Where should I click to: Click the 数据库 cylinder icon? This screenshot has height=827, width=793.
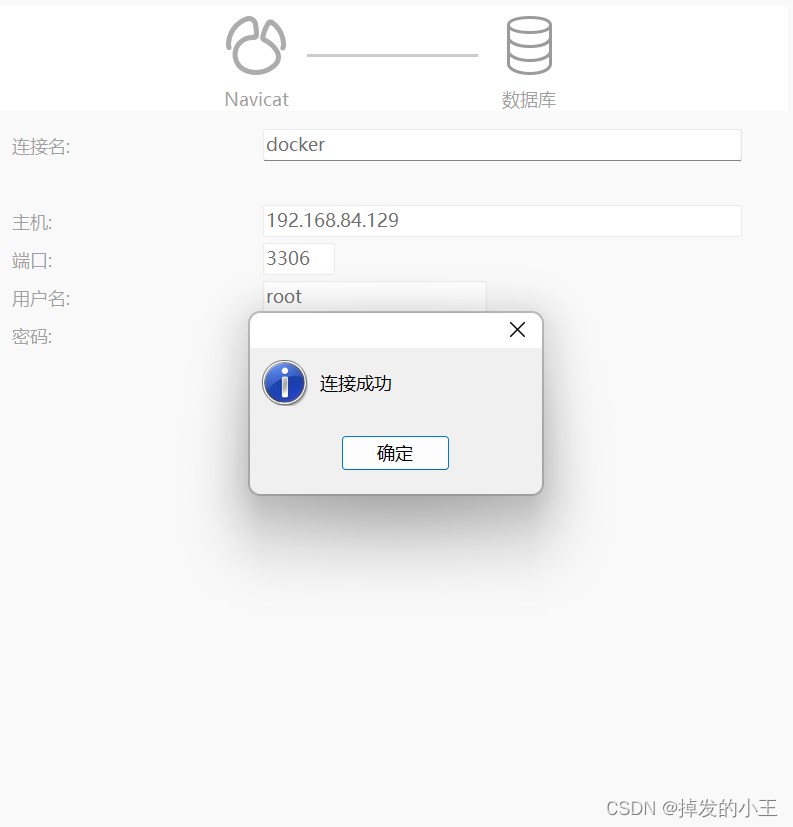[529, 45]
